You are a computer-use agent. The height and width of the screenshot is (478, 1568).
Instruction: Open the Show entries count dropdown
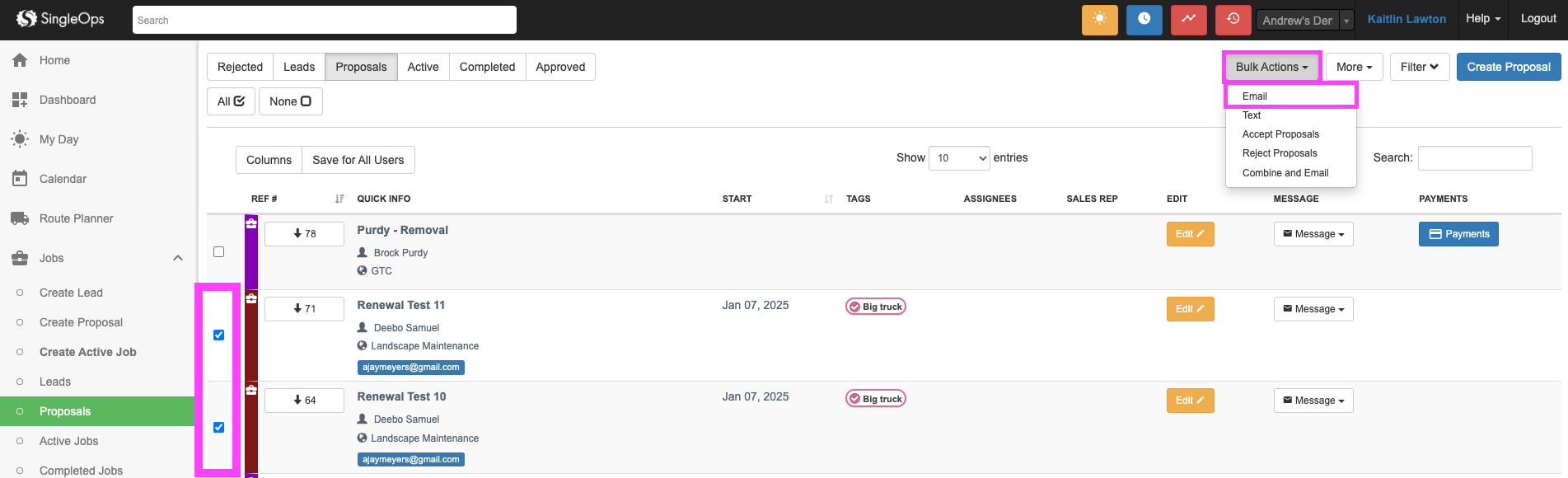[x=959, y=158]
